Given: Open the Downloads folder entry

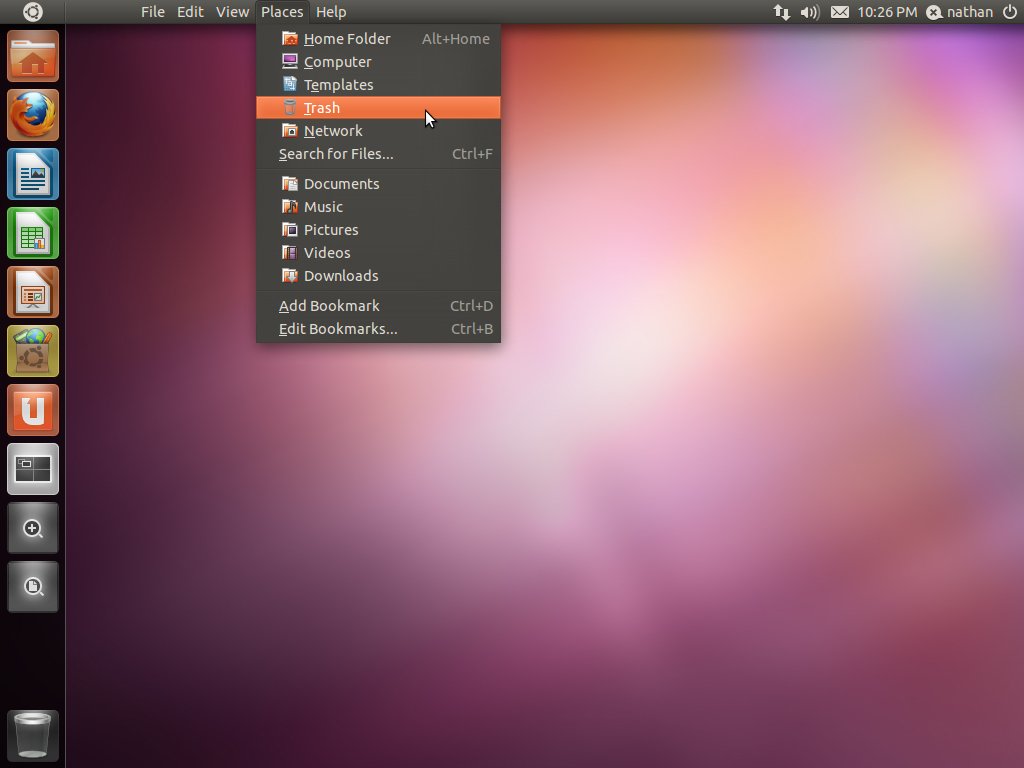Looking at the screenshot, I should [343, 275].
